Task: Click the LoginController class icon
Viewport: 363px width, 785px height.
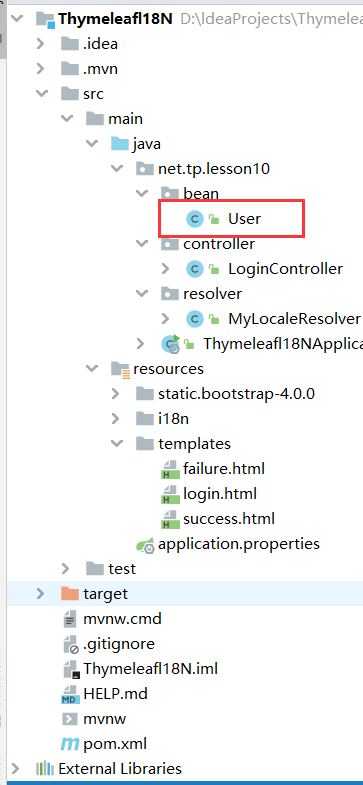Action: pos(195,269)
